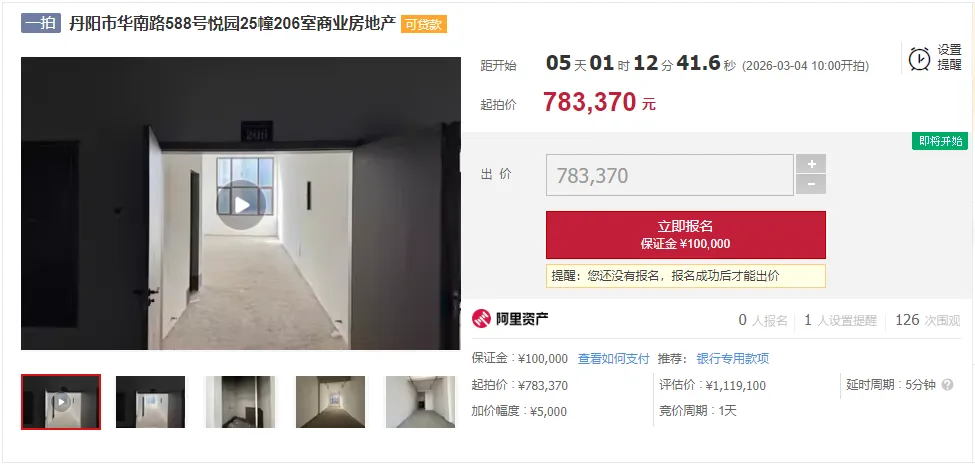The width and height of the screenshot is (975, 465).
Task: Select the first video thumbnail
Action: click(61, 402)
